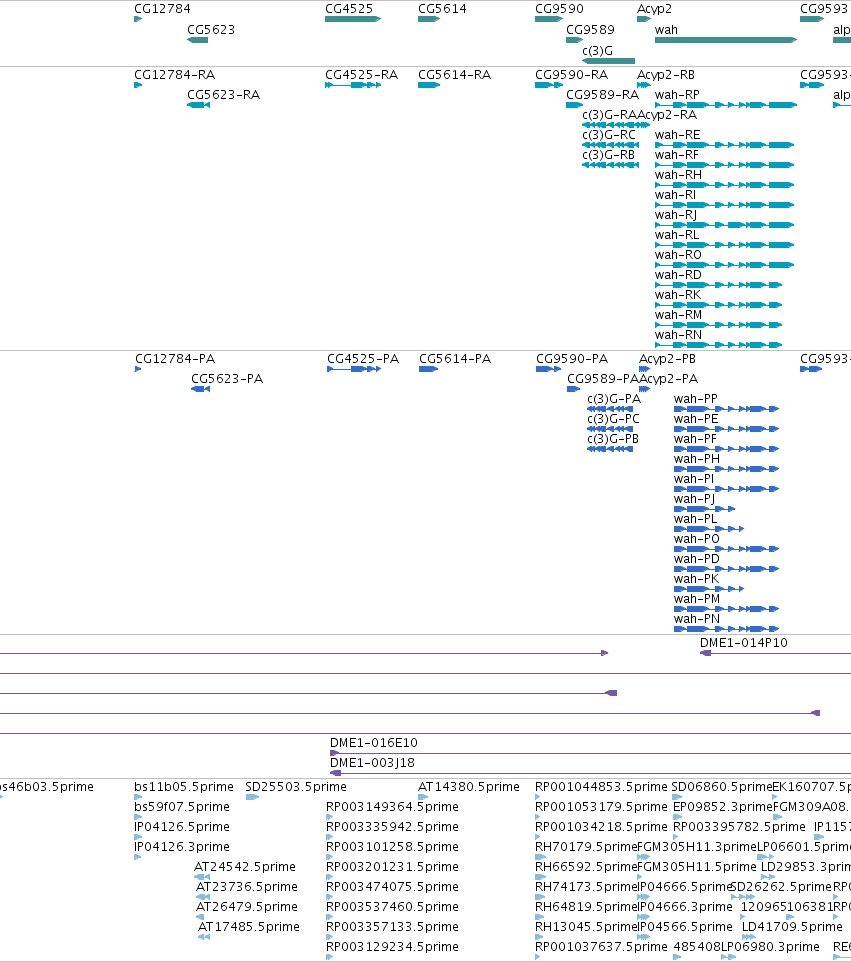Select the c(3)G gene bar
Image resolution: width=851 pixels, height=962 pixels.
608,61
